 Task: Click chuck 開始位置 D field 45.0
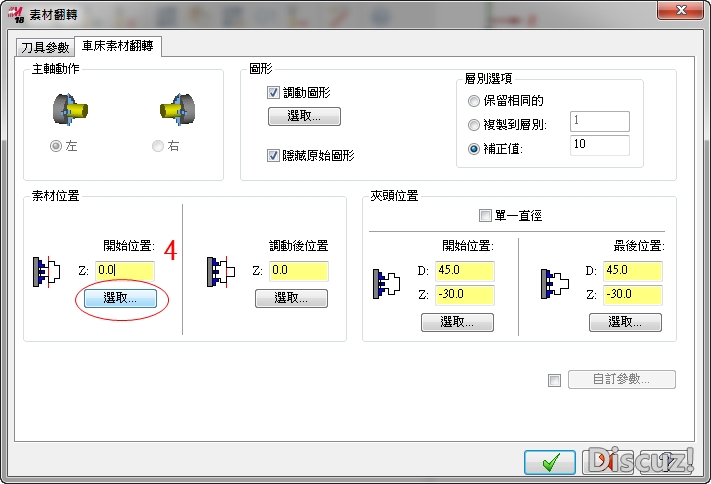click(465, 271)
